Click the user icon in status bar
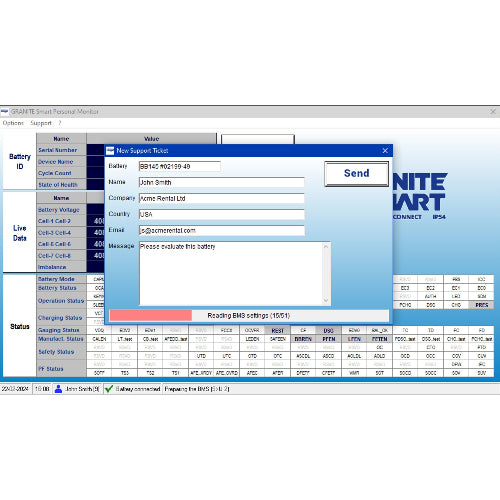 pyautogui.click(x=58, y=389)
